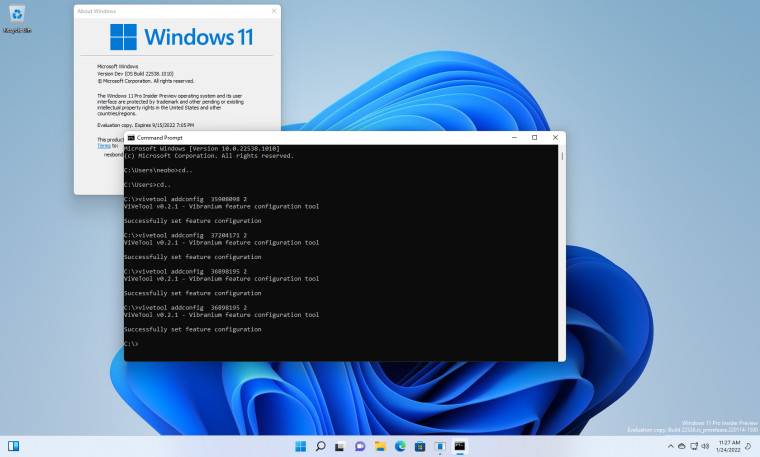The height and width of the screenshot is (457, 760).
Task: Open Microsoft Store from the taskbar
Action: [420, 446]
